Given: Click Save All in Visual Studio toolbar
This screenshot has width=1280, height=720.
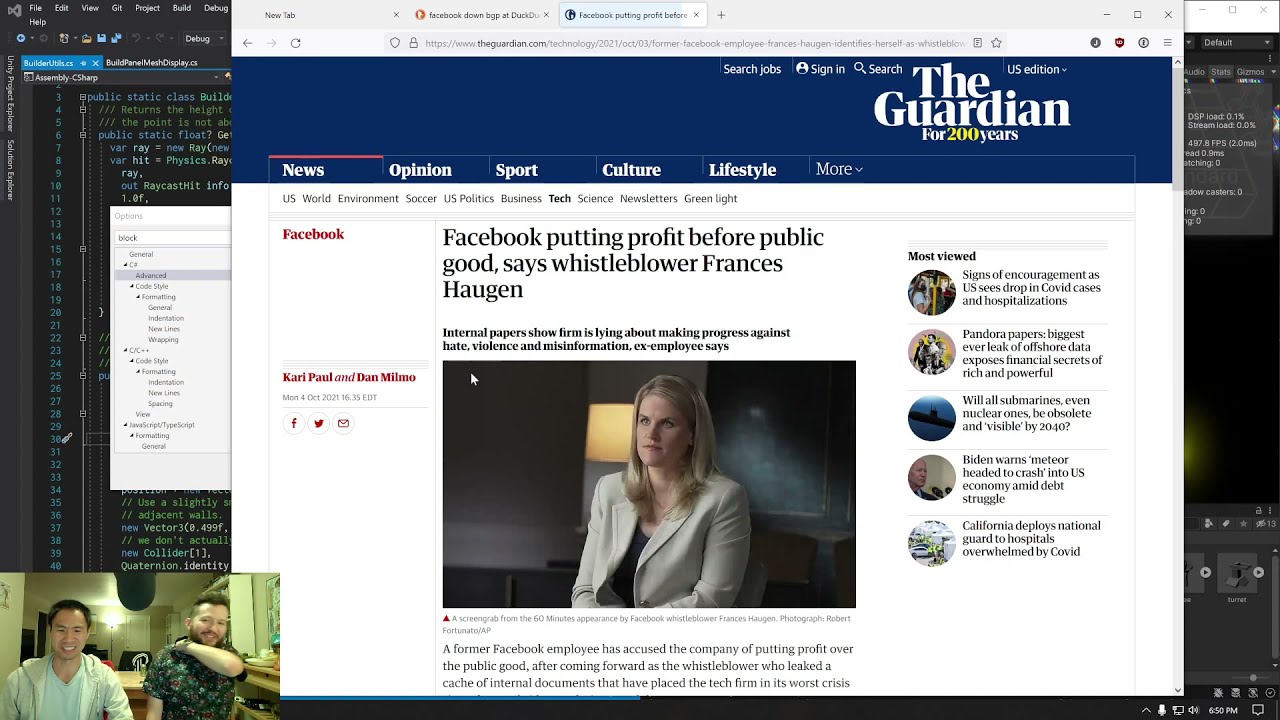Looking at the screenshot, I should tap(116, 38).
